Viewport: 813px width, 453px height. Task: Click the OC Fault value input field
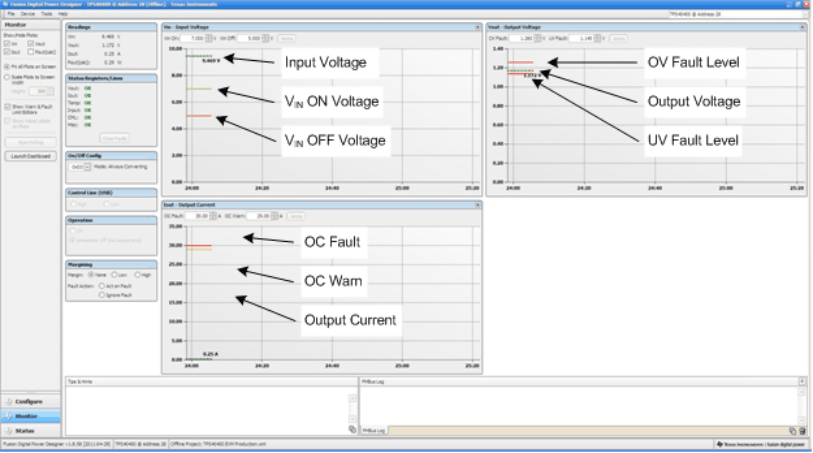tap(201, 215)
